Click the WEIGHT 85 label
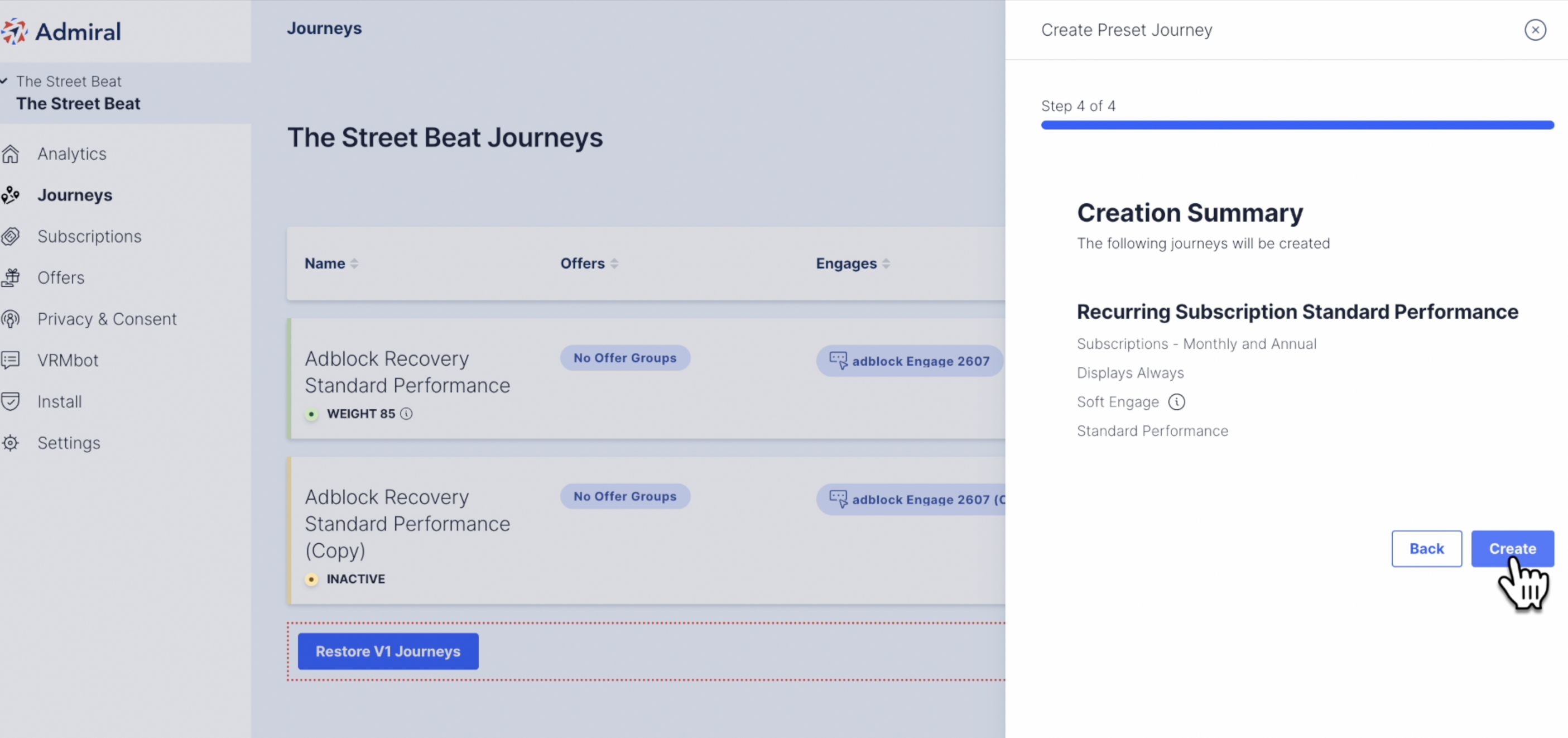This screenshot has width=1568, height=738. [x=361, y=414]
